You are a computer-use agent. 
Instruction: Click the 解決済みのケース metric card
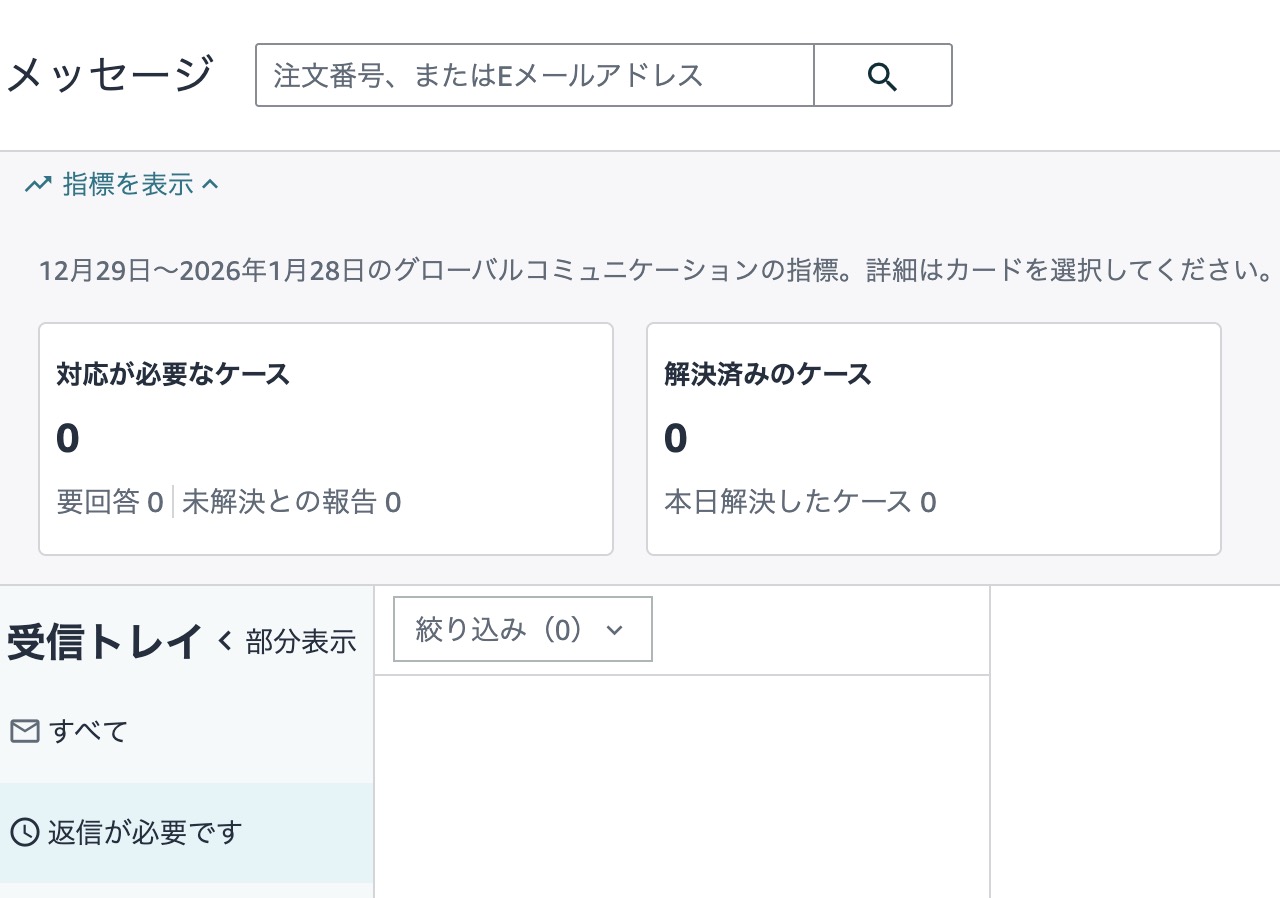coord(933,438)
